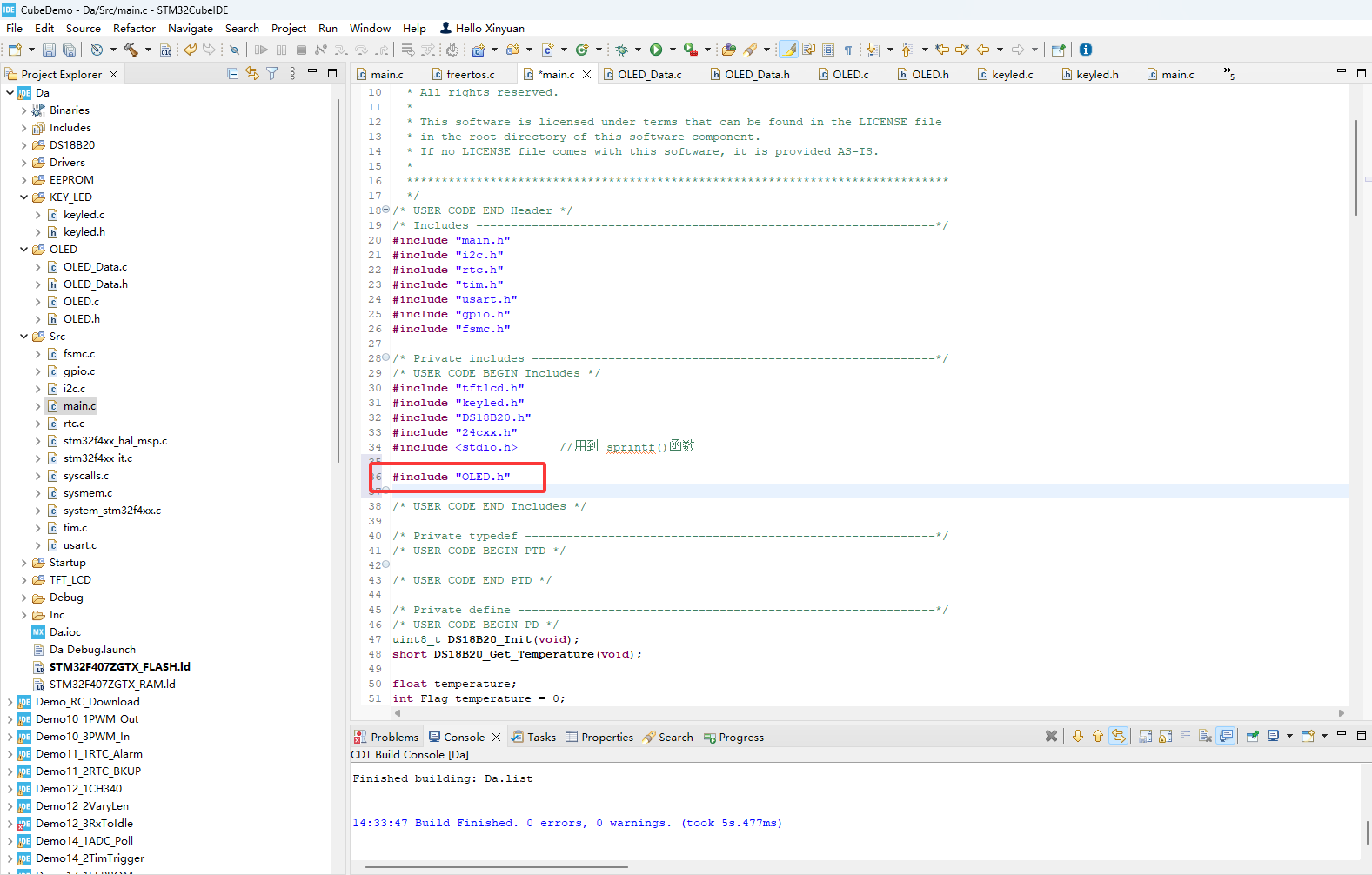
Task: Open the Problems view tab
Action: 386,737
